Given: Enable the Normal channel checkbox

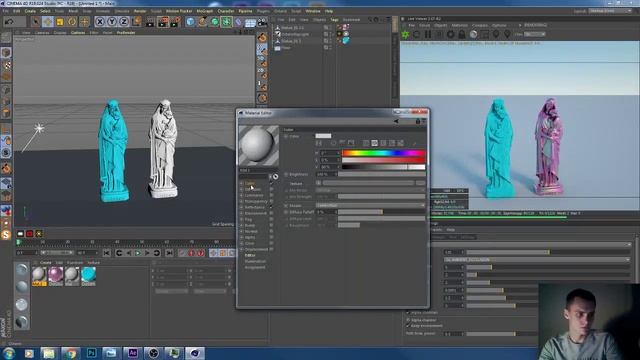Looking at the screenshot, I should pos(271,231).
